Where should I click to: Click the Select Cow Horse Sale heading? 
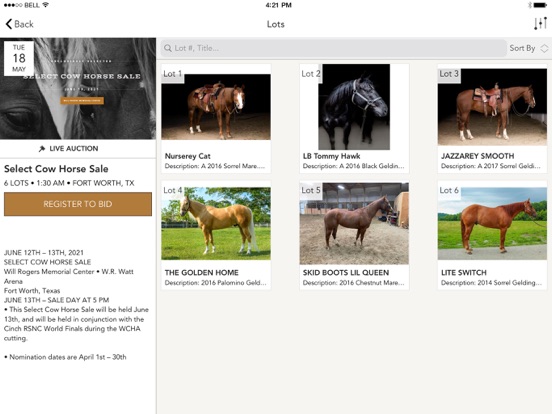coord(56,169)
